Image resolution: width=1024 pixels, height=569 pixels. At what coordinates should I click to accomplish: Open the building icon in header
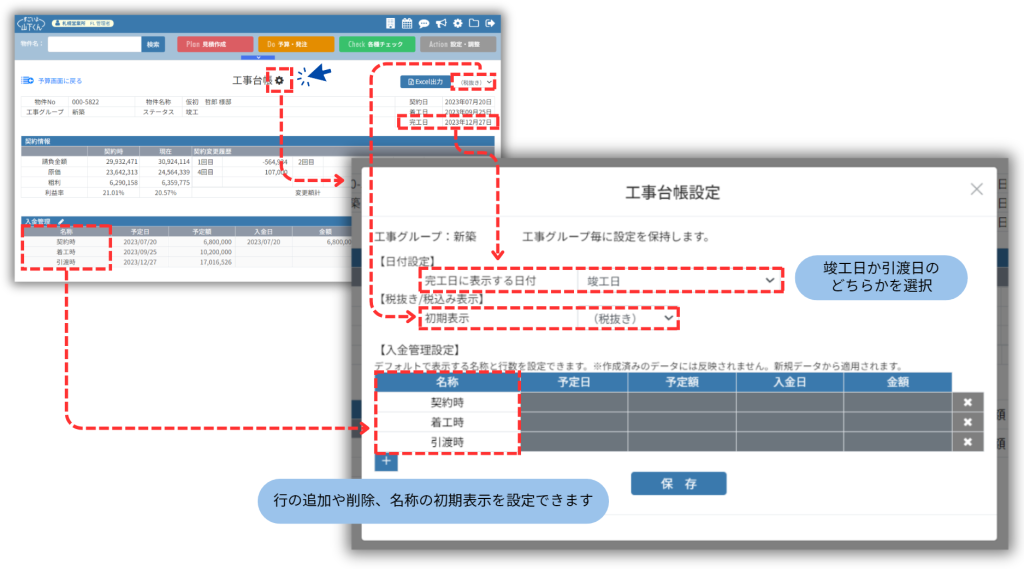390,23
